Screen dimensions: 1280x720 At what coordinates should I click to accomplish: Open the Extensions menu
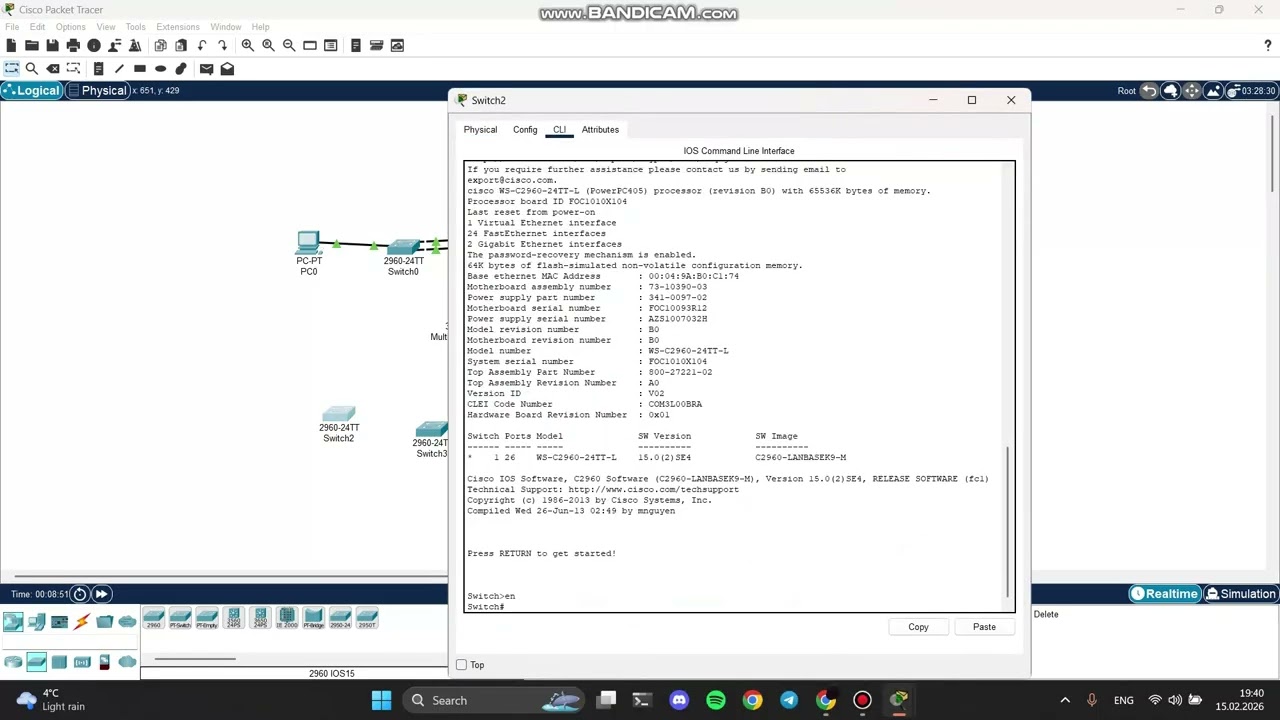178,27
